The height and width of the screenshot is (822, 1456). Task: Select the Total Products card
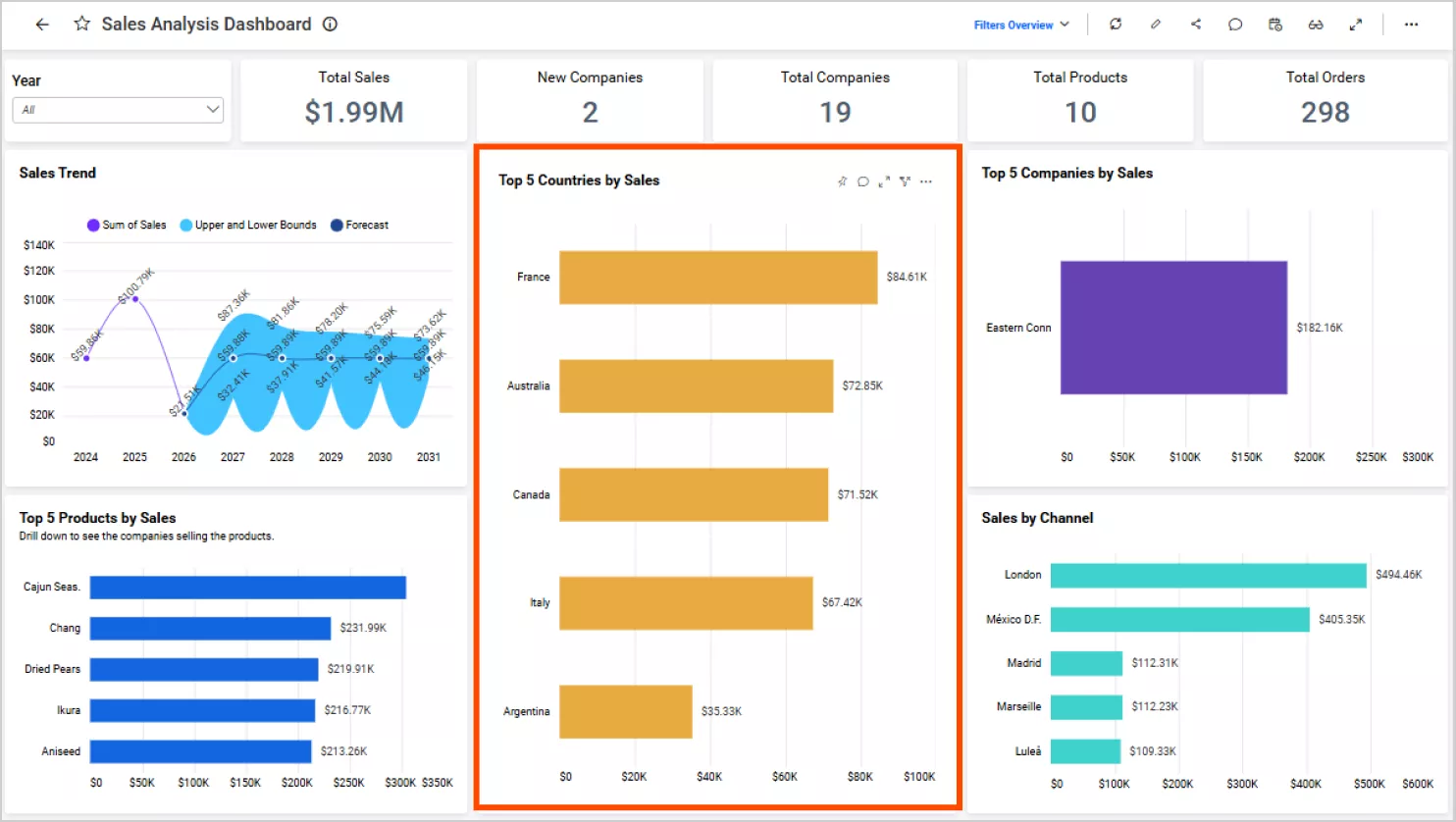[x=1080, y=101]
